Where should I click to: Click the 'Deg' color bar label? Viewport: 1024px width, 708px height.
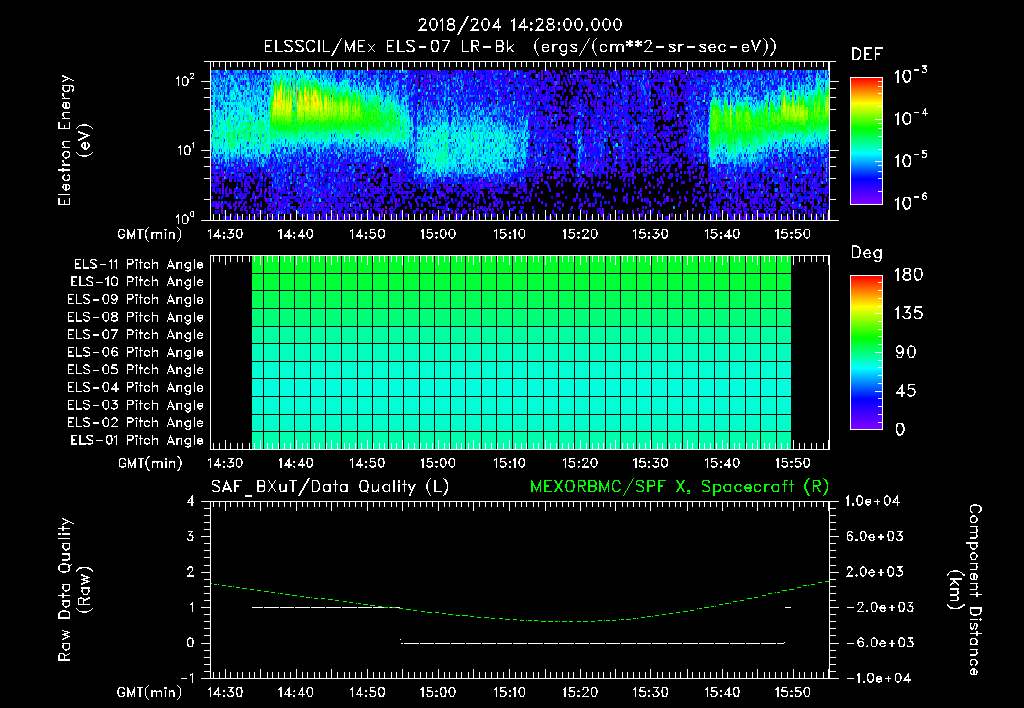pyautogui.click(x=866, y=253)
